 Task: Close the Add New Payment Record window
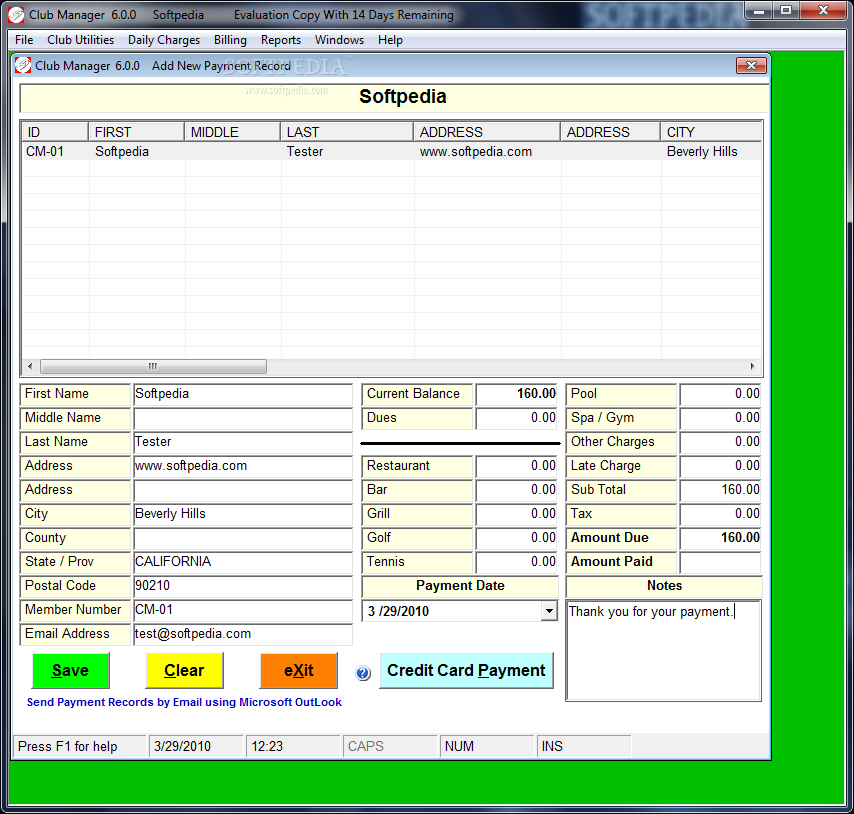(751, 65)
